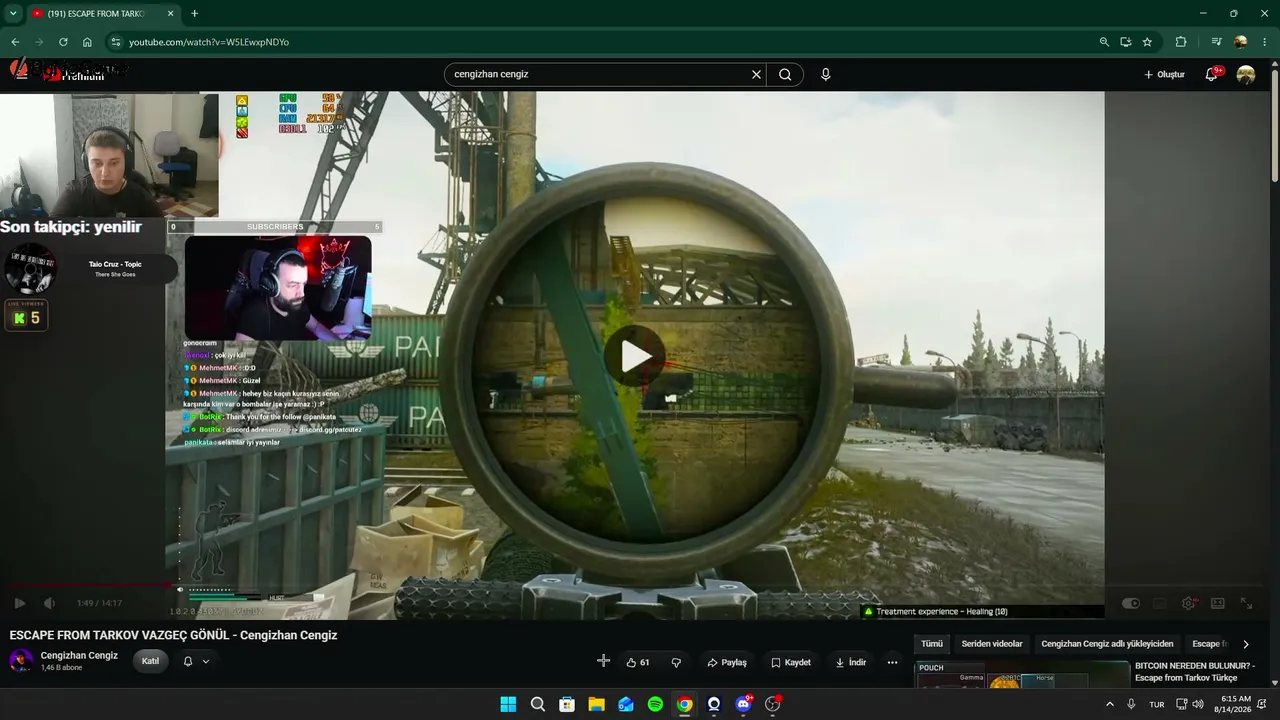Image resolution: width=1280 pixels, height=720 pixels.
Task: Open the YouTube hamburger guide menu
Action: (21, 74)
